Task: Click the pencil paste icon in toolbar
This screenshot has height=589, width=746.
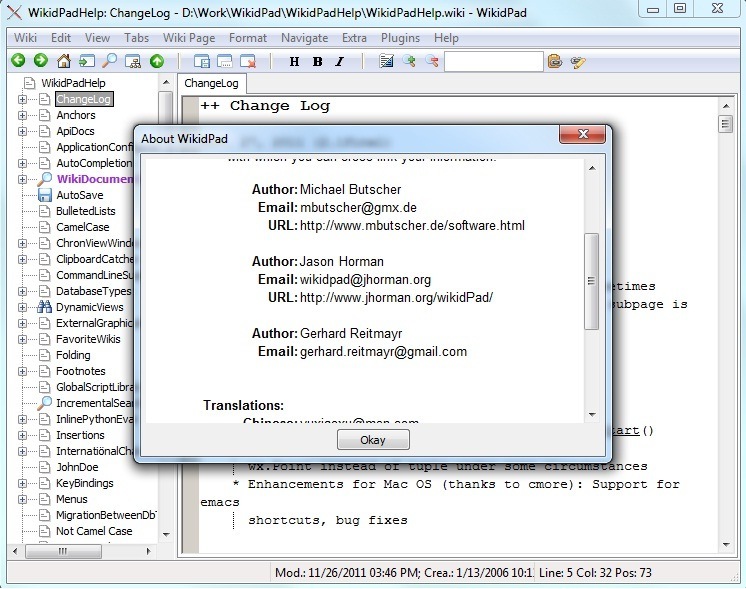Action: coord(578,62)
